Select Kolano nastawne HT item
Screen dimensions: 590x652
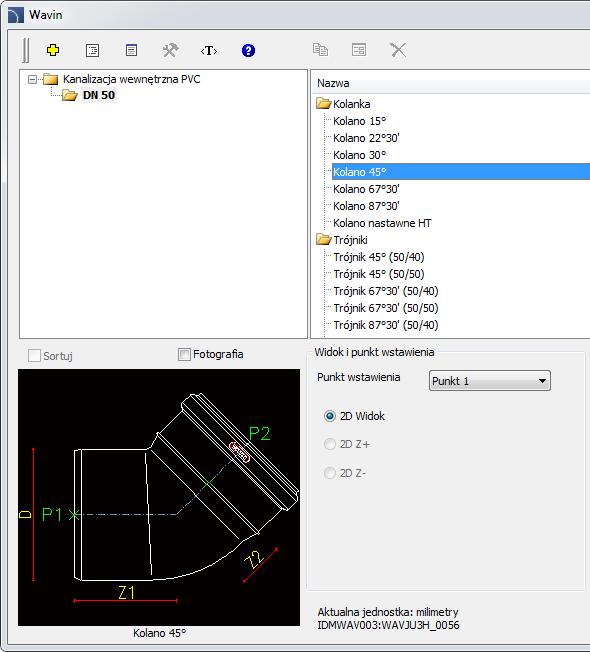(x=382, y=223)
